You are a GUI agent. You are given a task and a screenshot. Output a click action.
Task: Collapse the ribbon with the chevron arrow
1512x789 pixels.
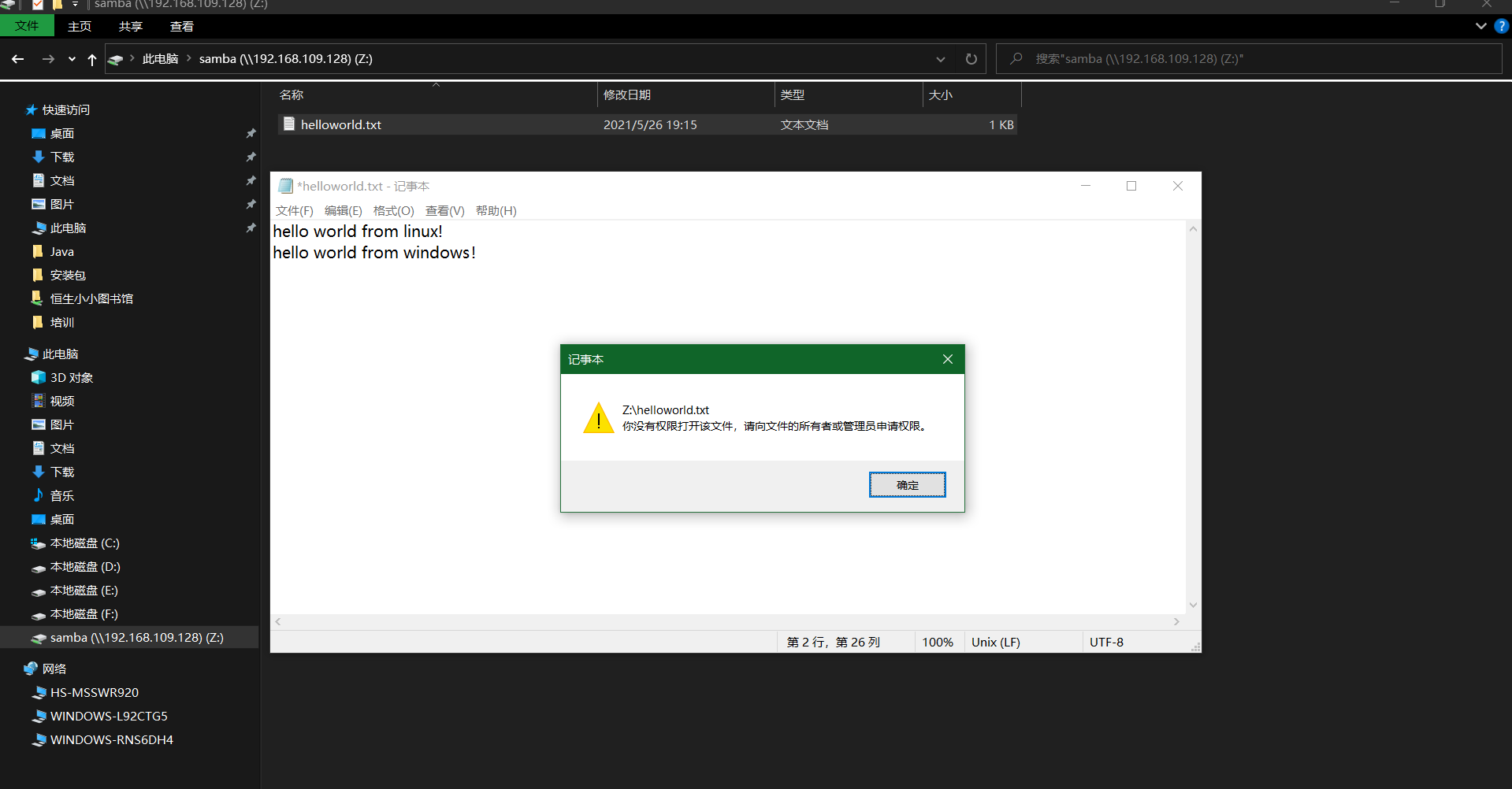click(x=1480, y=26)
